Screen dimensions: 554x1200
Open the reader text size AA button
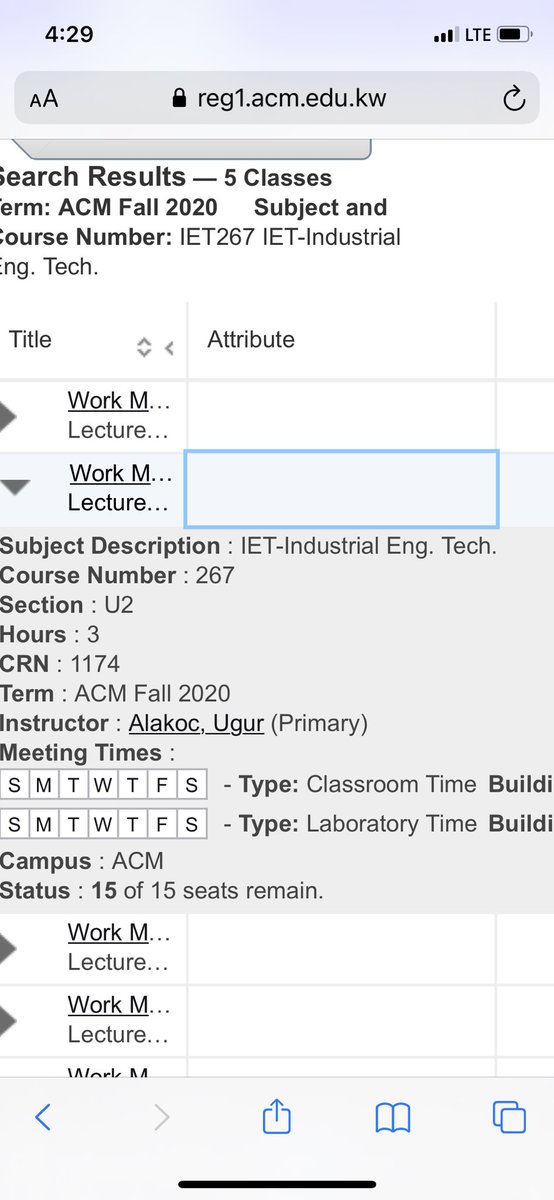coord(44,99)
